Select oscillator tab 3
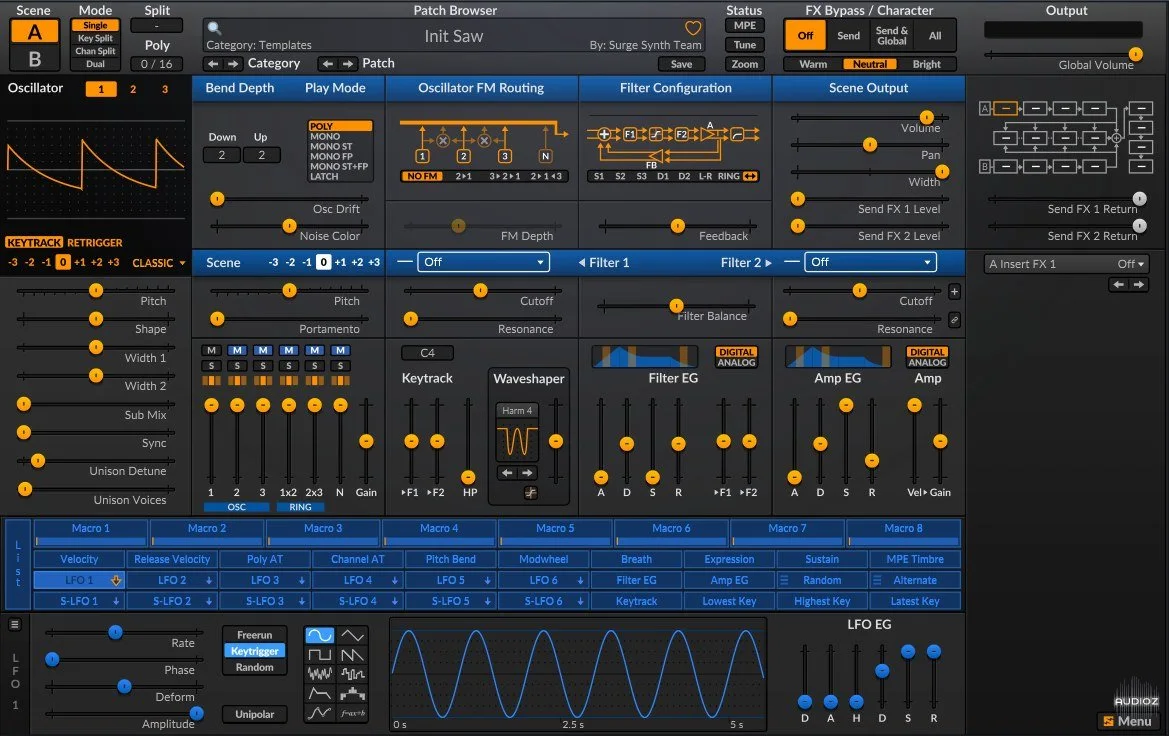Screen dimensions: 1169x736 [165, 89]
